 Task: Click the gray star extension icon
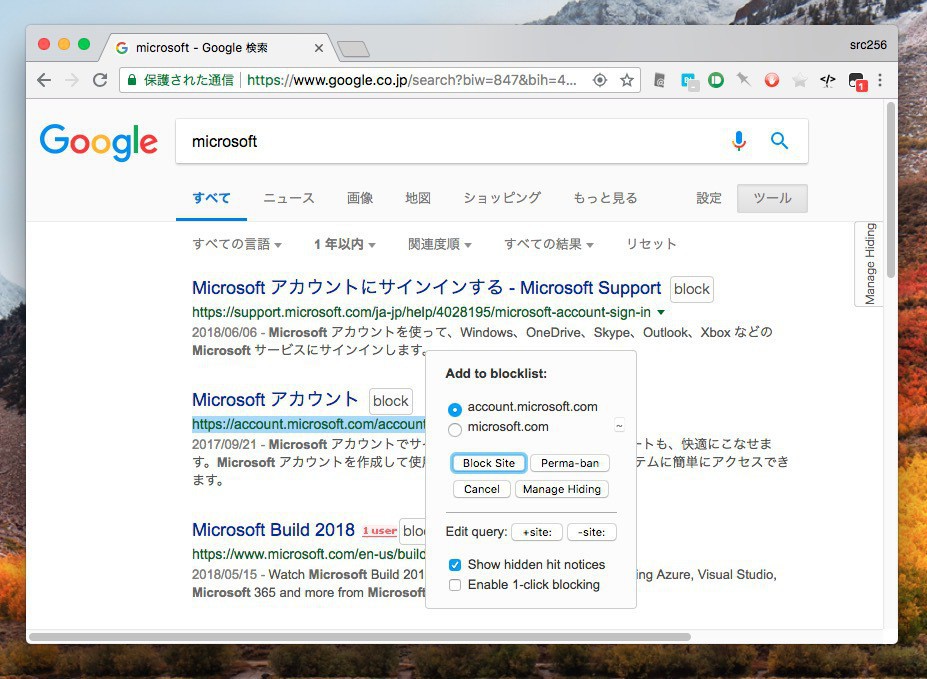(x=799, y=80)
